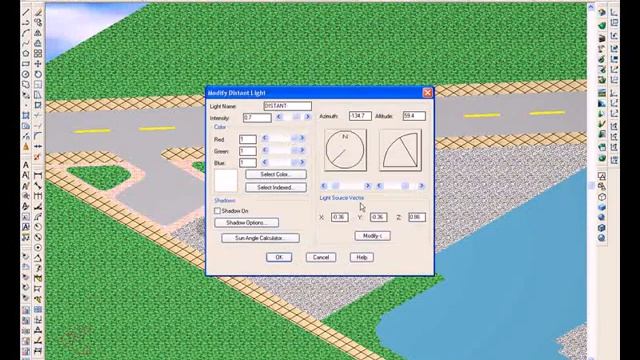Screen dimensions: 640x360
Task: Select the Copy Object tool
Action: (38, 23)
